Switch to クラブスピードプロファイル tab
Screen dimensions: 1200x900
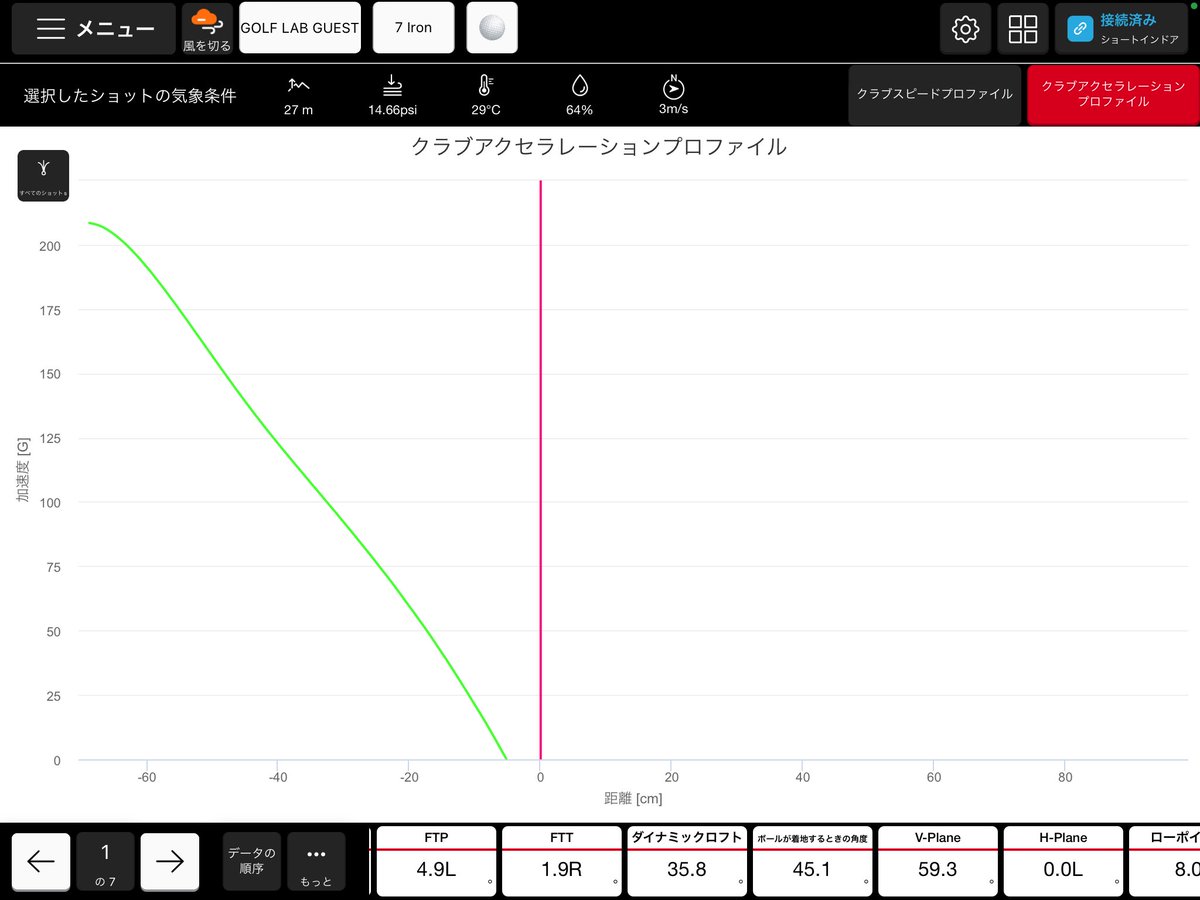coord(935,95)
